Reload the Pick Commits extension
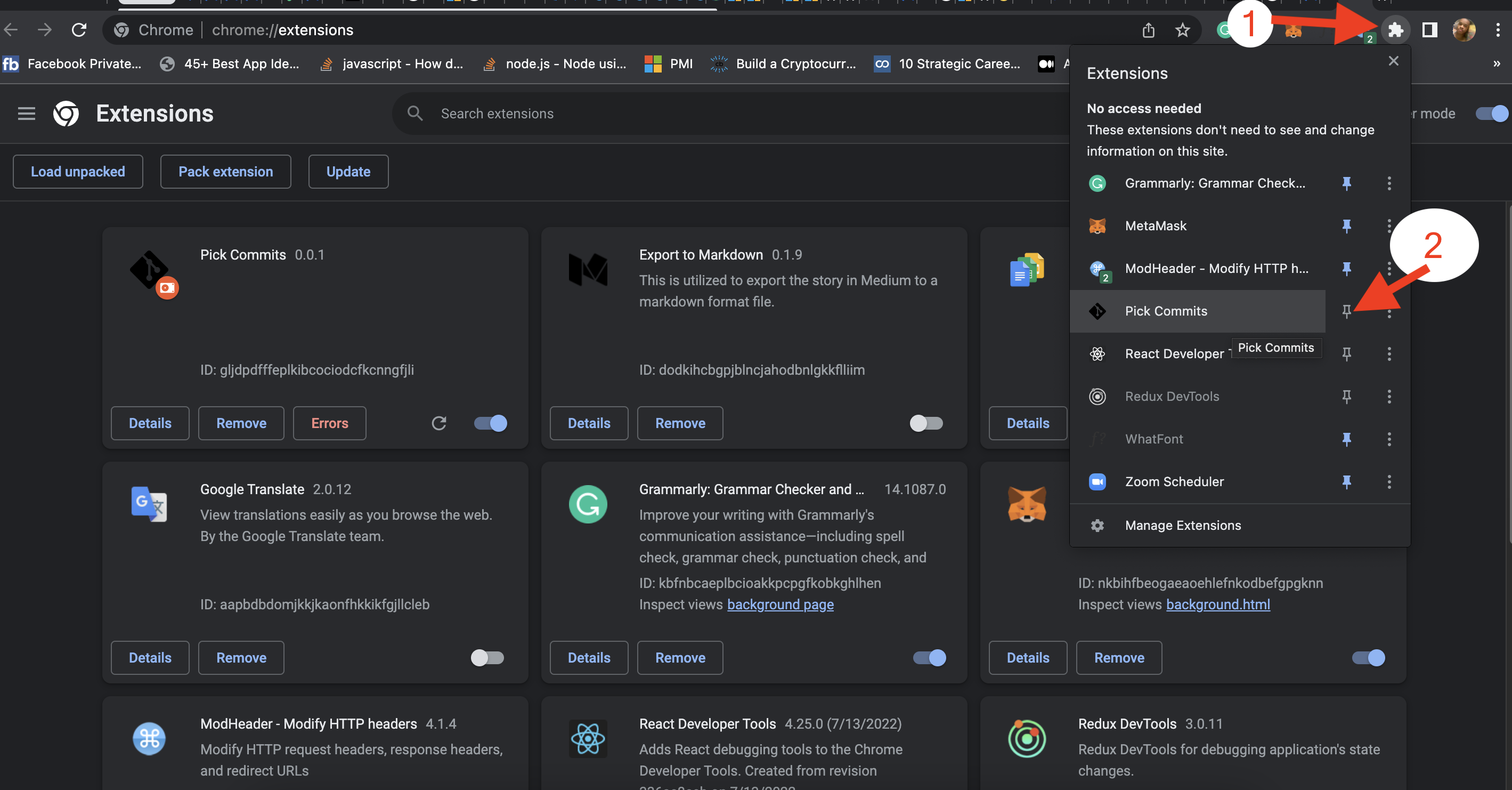The height and width of the screenshot is (790, 1512). click(x=439, y=423)
